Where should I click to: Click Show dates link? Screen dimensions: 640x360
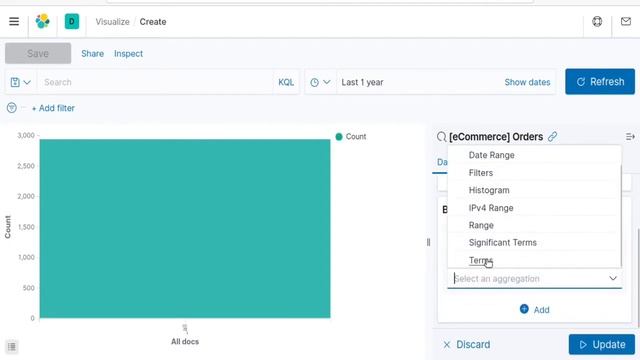[527, 82]
